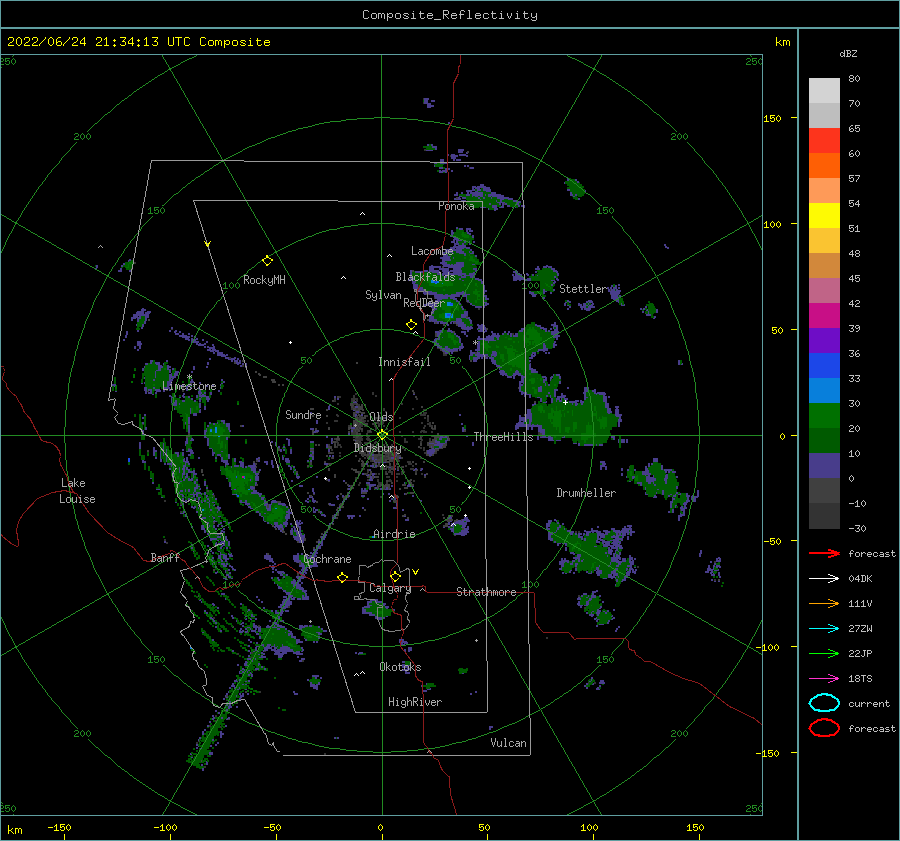Click the Calgary city label

click(390, 588)
